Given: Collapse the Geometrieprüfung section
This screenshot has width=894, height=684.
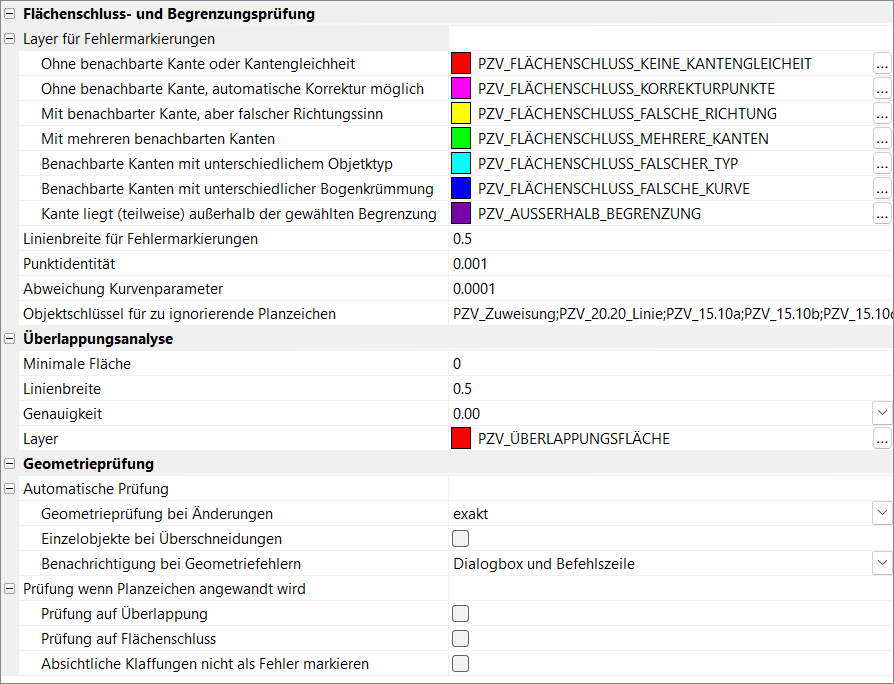Looking at the screenshot, I should [10, 464].
